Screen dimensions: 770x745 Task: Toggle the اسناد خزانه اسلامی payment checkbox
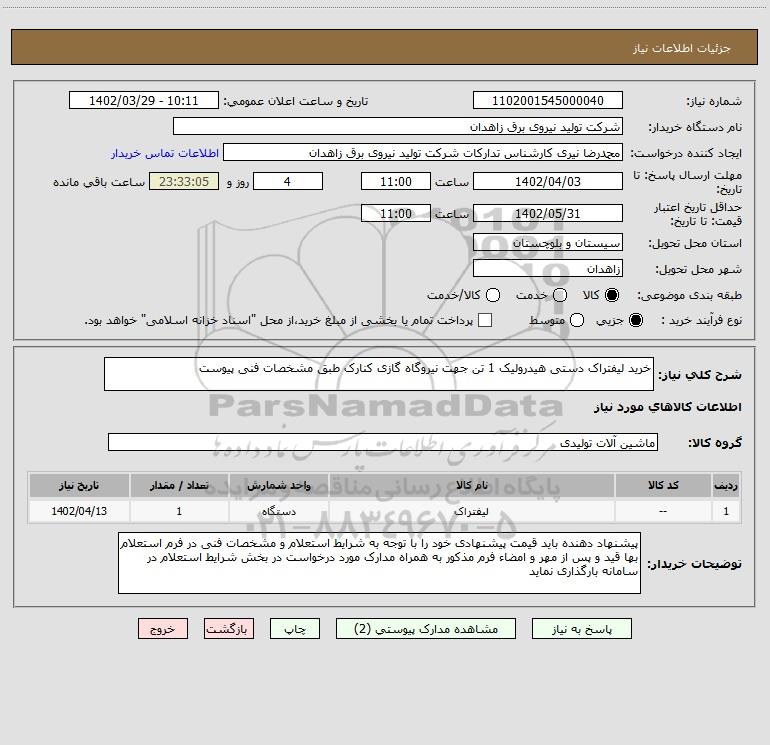[485, 320]
